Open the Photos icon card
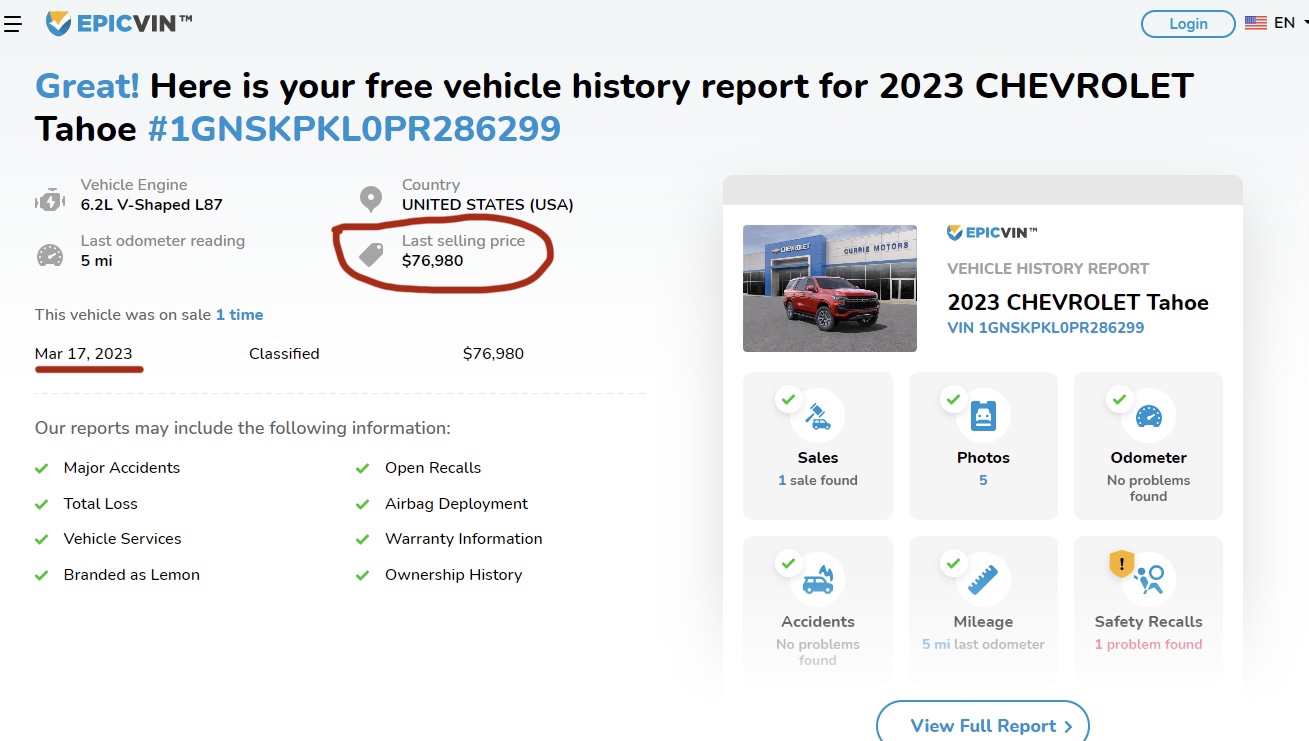The image size is (1309, 741). [x=983, y=446]
